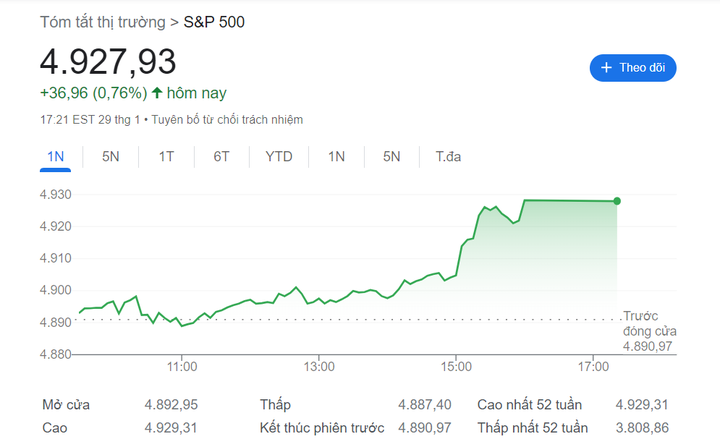Open the T.đa maximum range tab

click(448, 157)
